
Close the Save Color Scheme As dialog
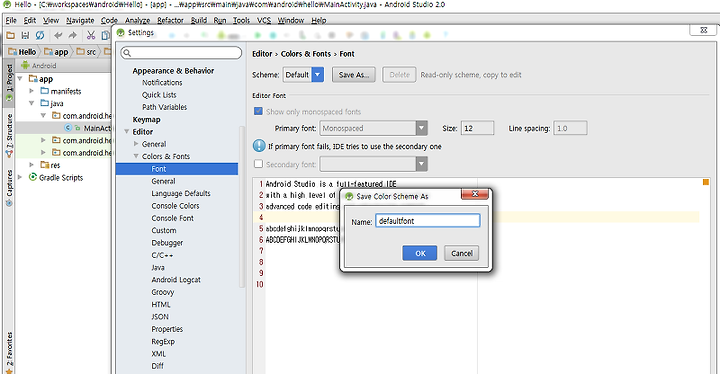(475, 194)
